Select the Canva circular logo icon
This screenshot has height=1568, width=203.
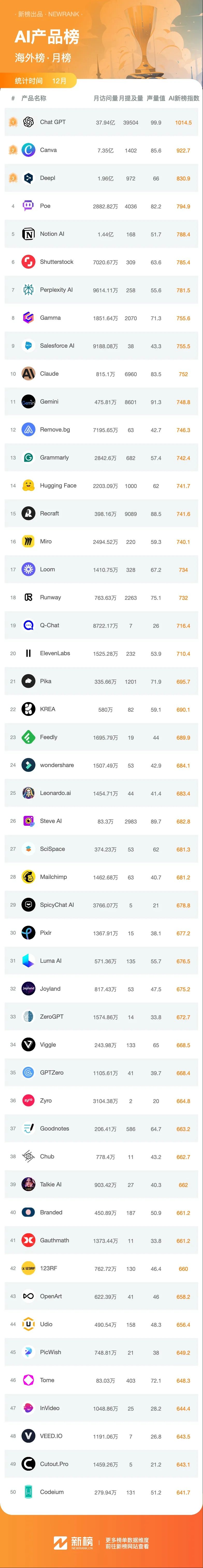[28, 150]
